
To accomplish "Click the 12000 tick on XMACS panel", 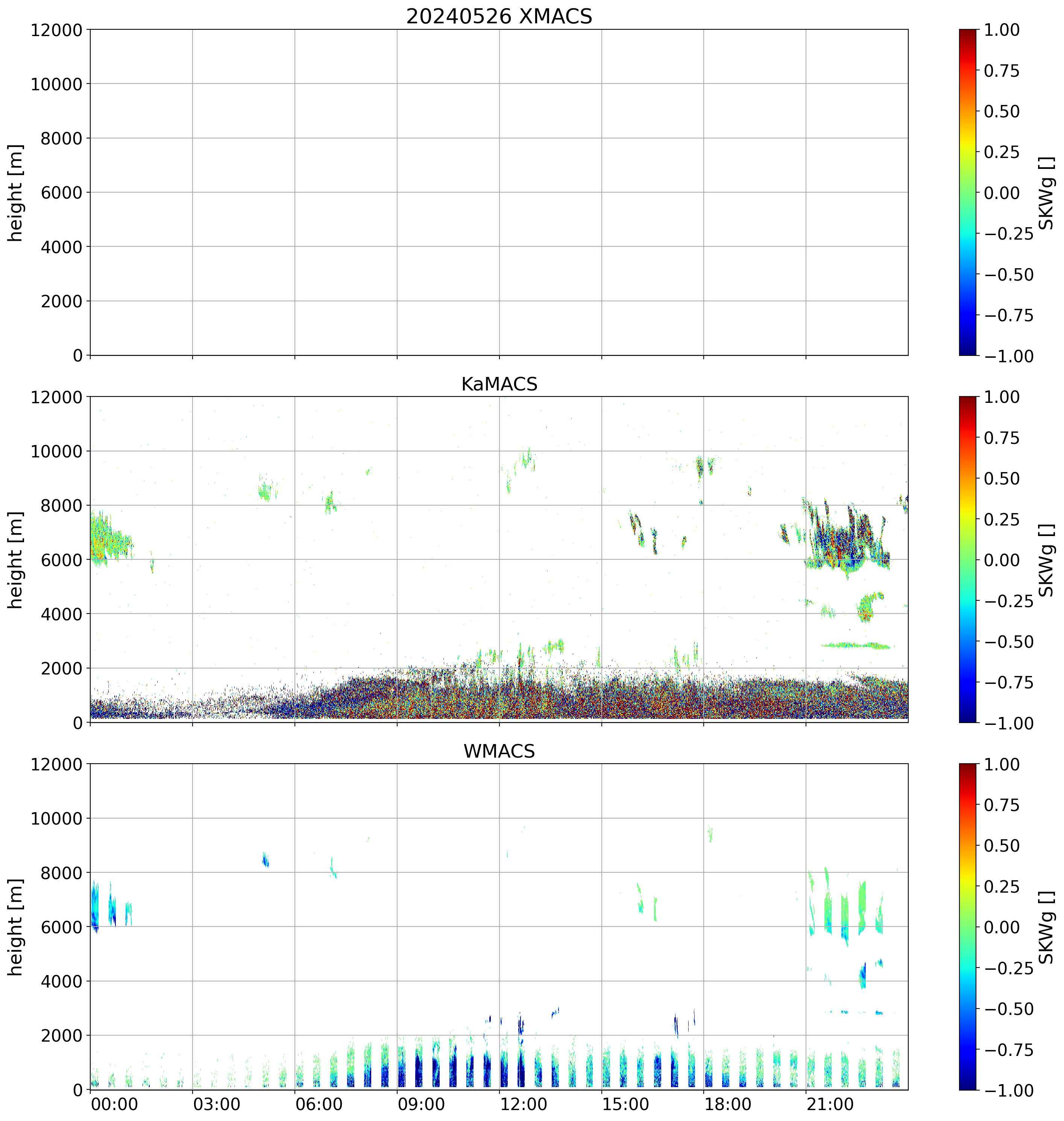I will 56,30.
